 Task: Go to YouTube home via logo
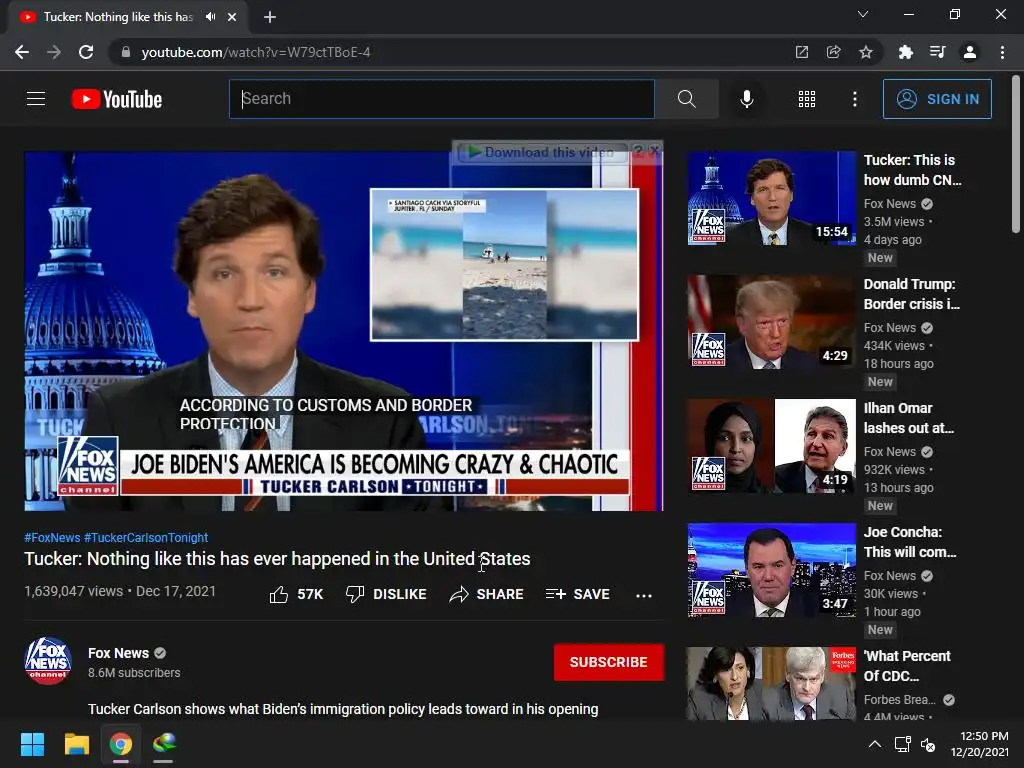(x=117, y=99)
